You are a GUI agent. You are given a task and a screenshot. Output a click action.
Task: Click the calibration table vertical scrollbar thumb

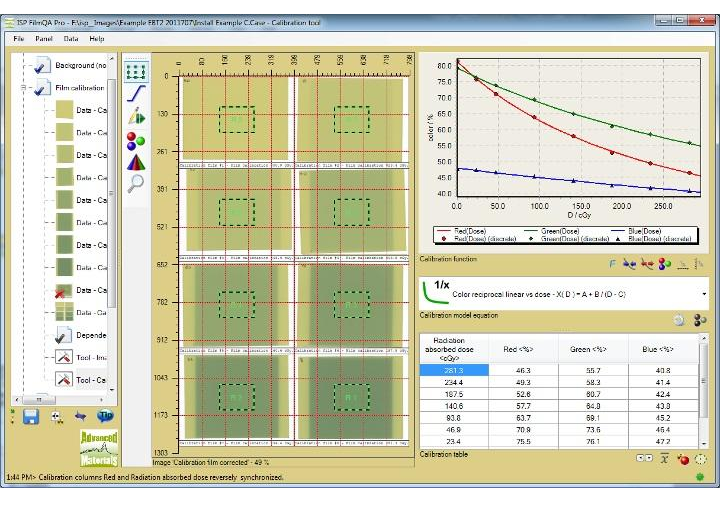pyautogui.click(x=703, y=381)
